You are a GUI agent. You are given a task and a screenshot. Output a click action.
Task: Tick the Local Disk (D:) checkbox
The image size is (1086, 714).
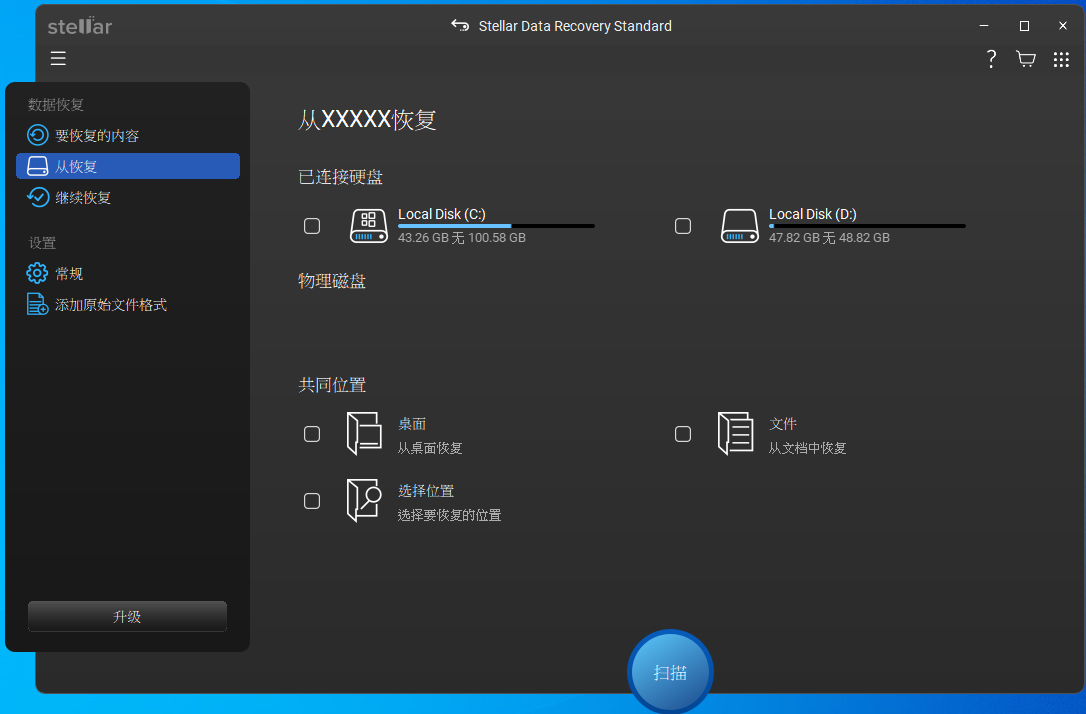(683, 226)
